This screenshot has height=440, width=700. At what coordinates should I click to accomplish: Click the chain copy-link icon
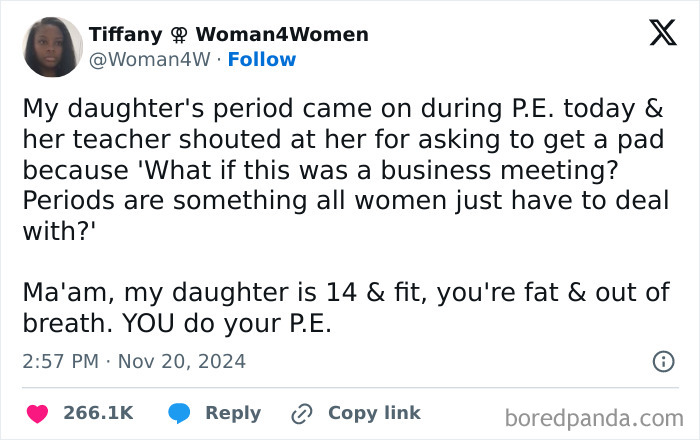pos(301,412)
